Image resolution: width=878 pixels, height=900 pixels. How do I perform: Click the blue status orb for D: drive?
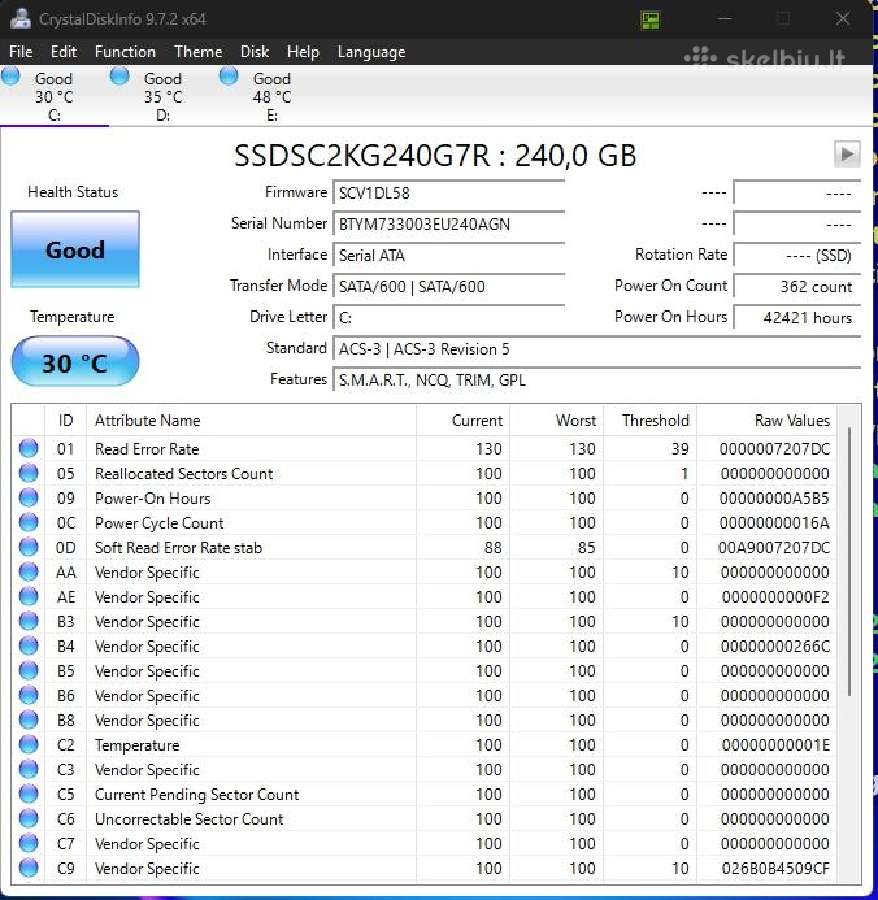(x=119, y=76)
